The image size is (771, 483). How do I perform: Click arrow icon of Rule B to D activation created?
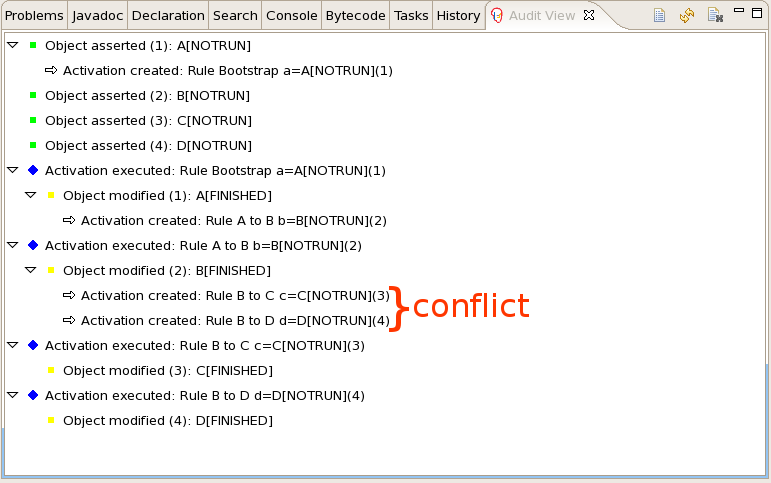69,320
